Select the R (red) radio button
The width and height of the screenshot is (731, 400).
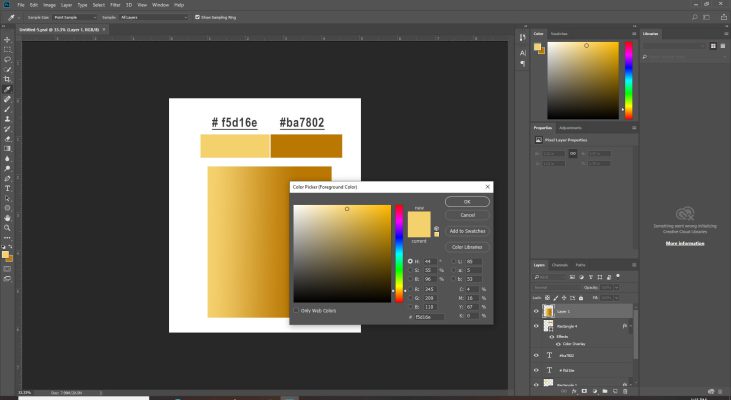click(x=410, y=289)
